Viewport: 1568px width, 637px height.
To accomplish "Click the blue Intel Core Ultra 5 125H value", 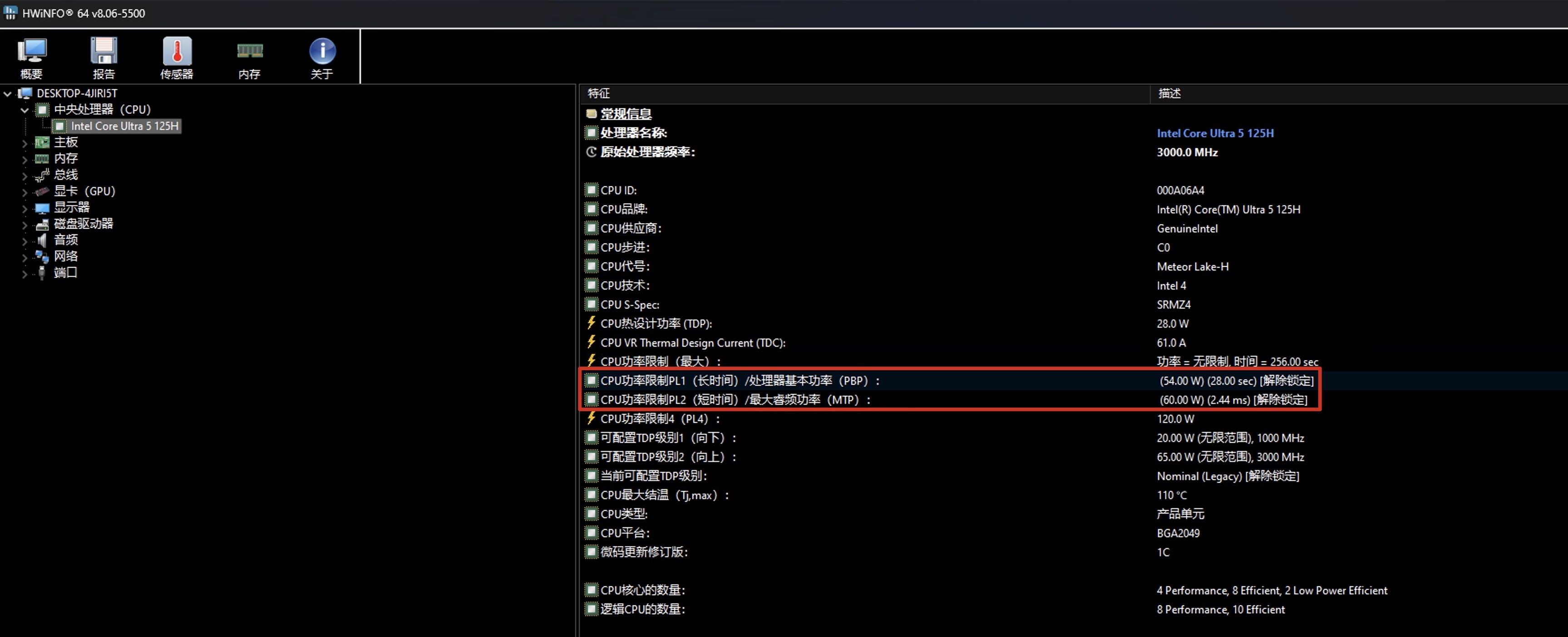I will (x=1215, y=133).
